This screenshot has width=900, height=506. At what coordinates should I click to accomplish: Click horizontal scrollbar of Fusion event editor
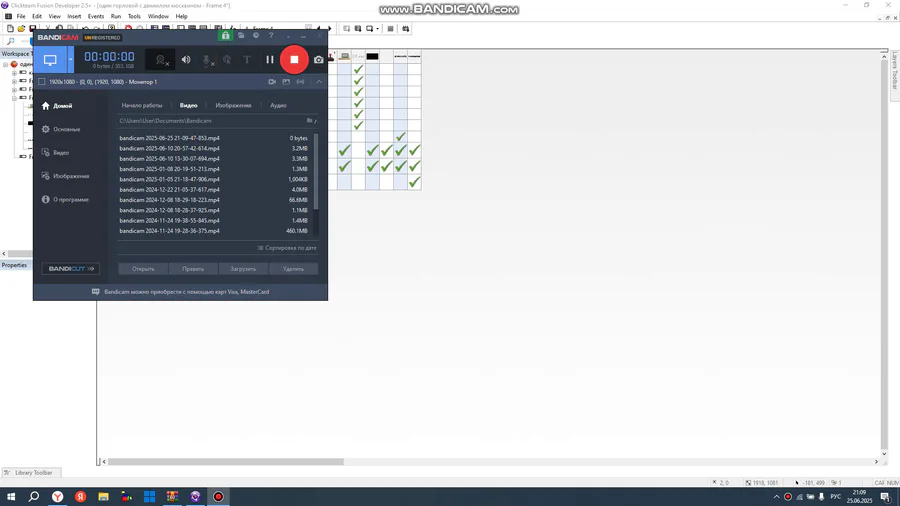[x=225, y=462]
